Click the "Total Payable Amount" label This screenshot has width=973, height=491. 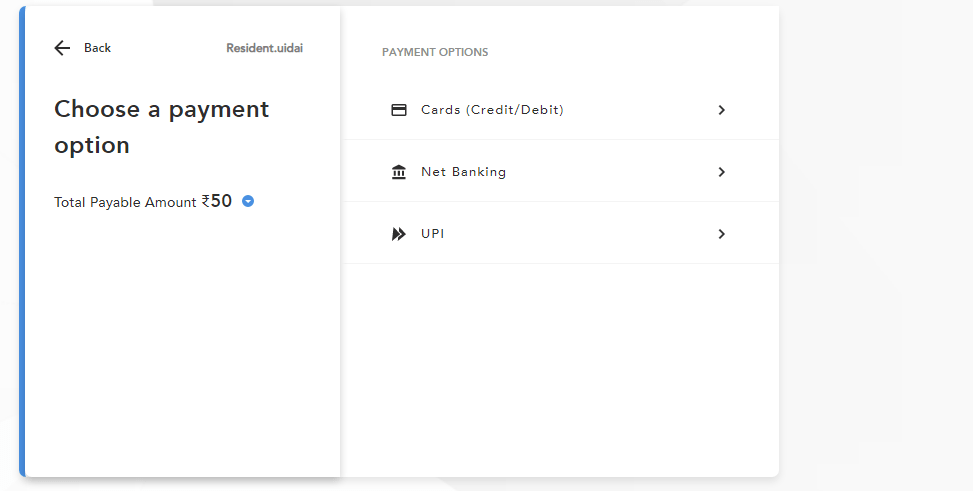click(x=125, y=202)
